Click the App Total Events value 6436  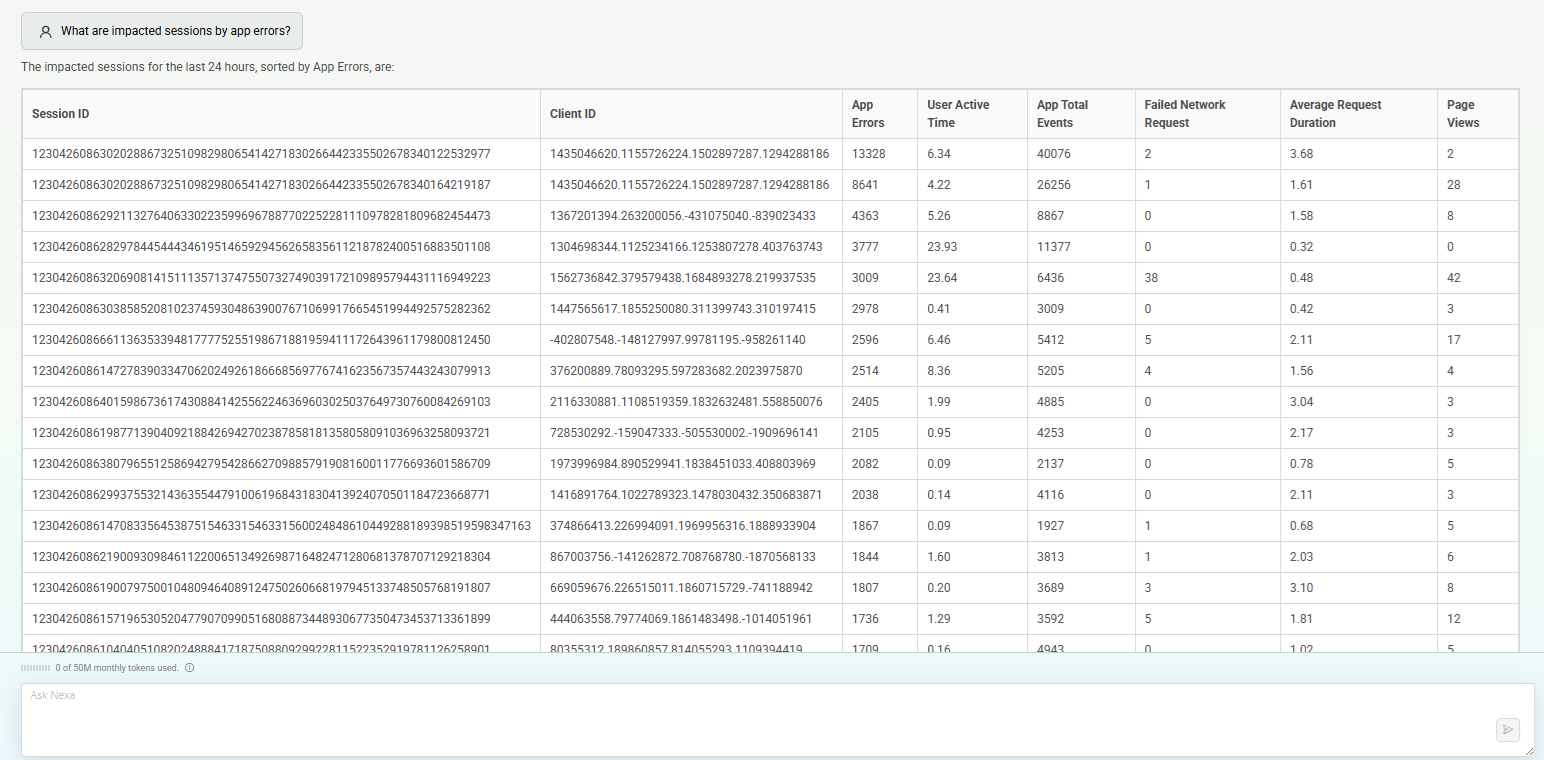click(1051, 278)
